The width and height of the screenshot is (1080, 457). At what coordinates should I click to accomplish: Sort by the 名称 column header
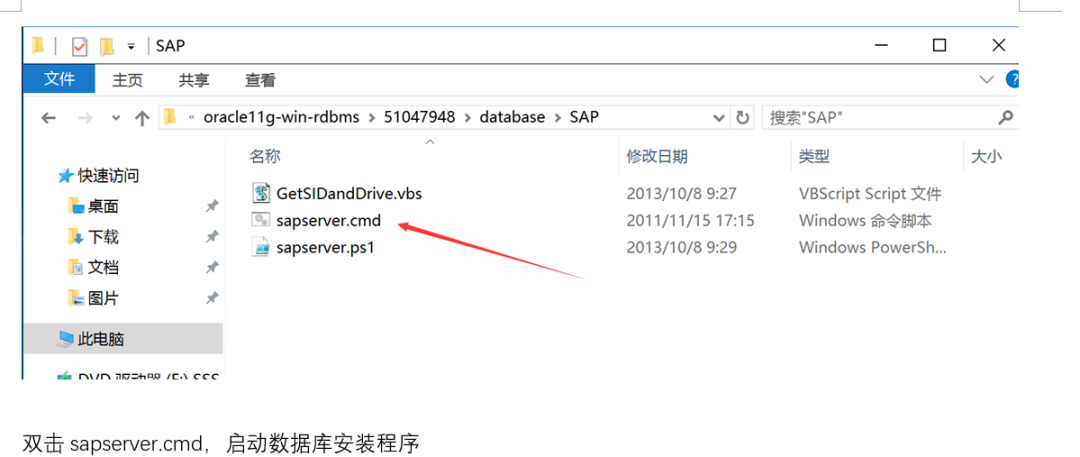264,156
